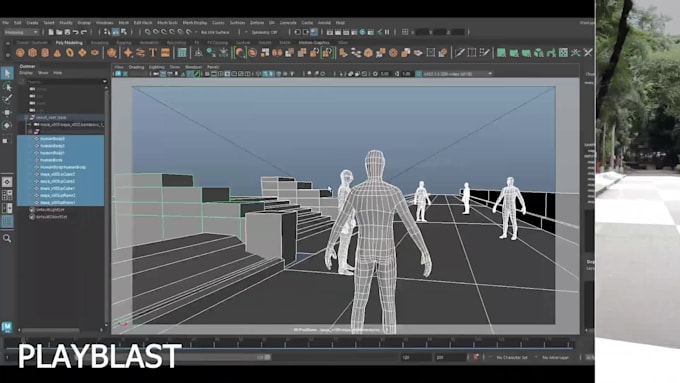Switch to four view pane layout
680x383 pixels.
pos(7,195)
